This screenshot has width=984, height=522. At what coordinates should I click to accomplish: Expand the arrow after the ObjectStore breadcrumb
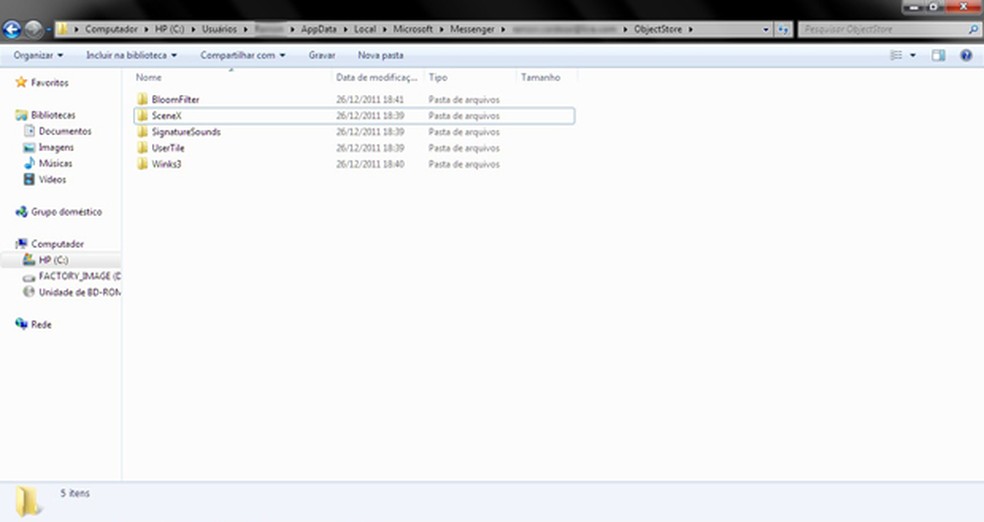tap(690, 29)
